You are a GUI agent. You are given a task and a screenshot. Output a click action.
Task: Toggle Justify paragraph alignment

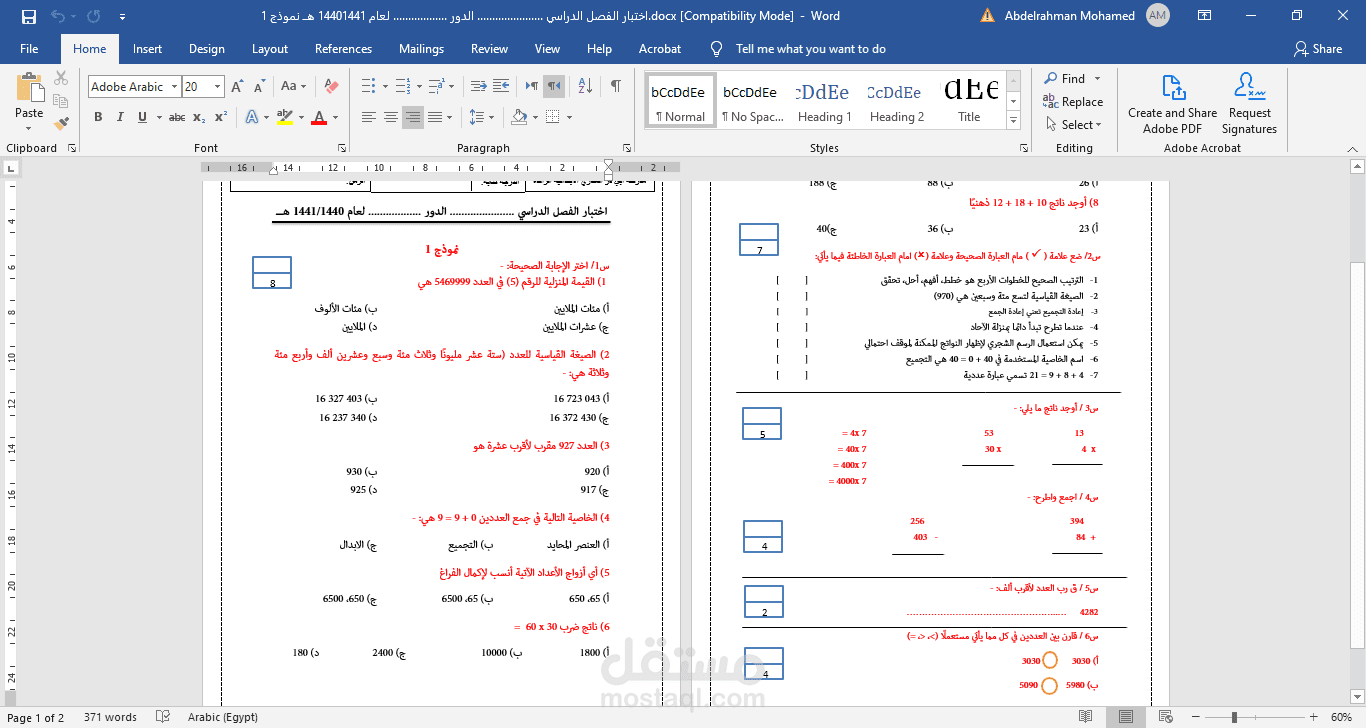[x=435, y=117]
